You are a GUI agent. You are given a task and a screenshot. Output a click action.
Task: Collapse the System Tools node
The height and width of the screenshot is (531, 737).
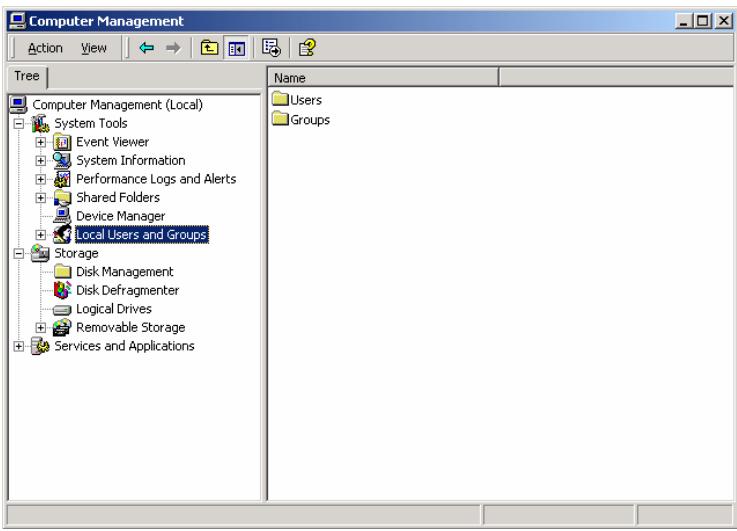pyautogui.click(x=17, y=124)
